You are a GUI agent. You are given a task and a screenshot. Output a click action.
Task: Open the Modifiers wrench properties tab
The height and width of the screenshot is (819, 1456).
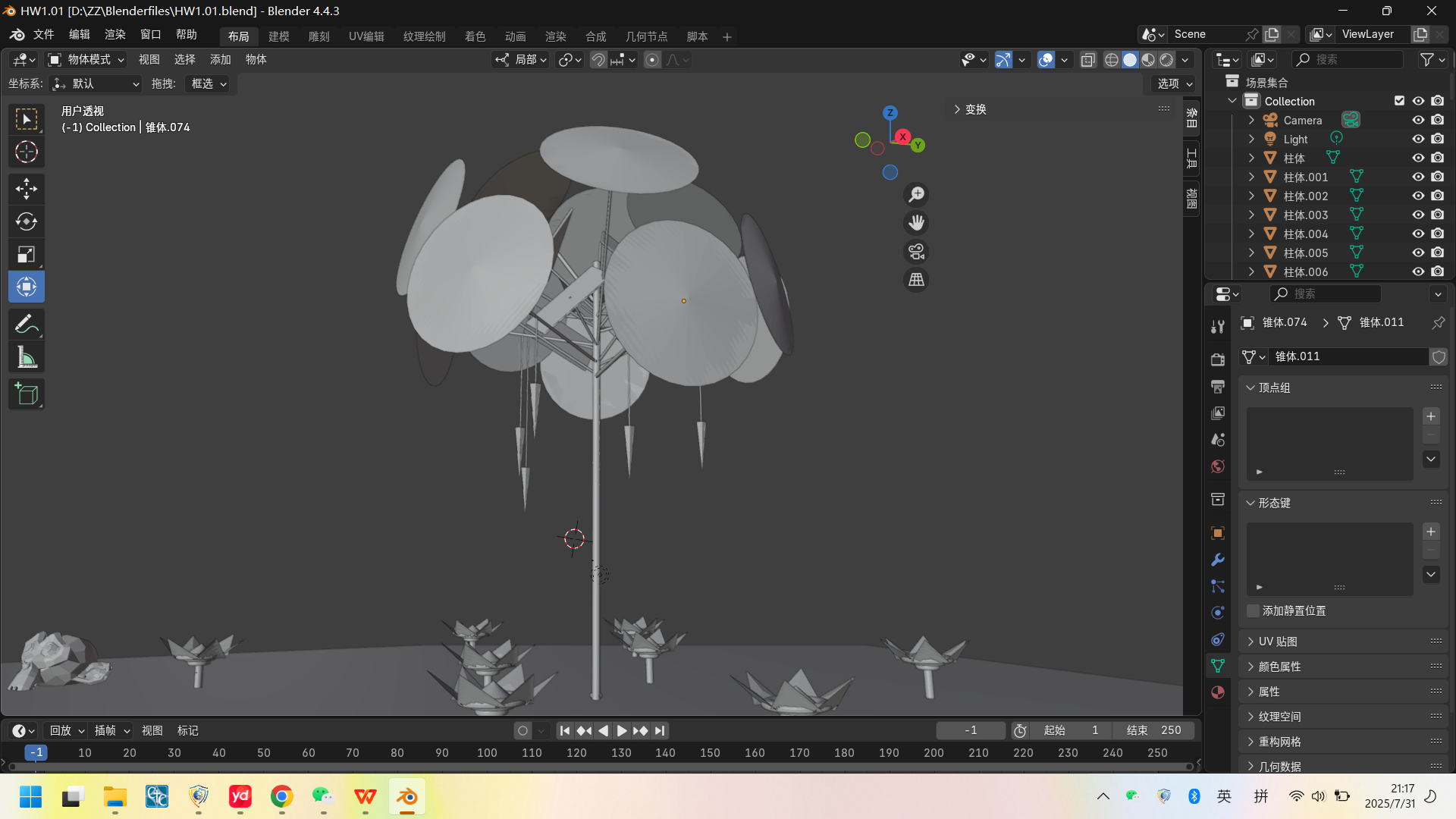[1218, 560]
